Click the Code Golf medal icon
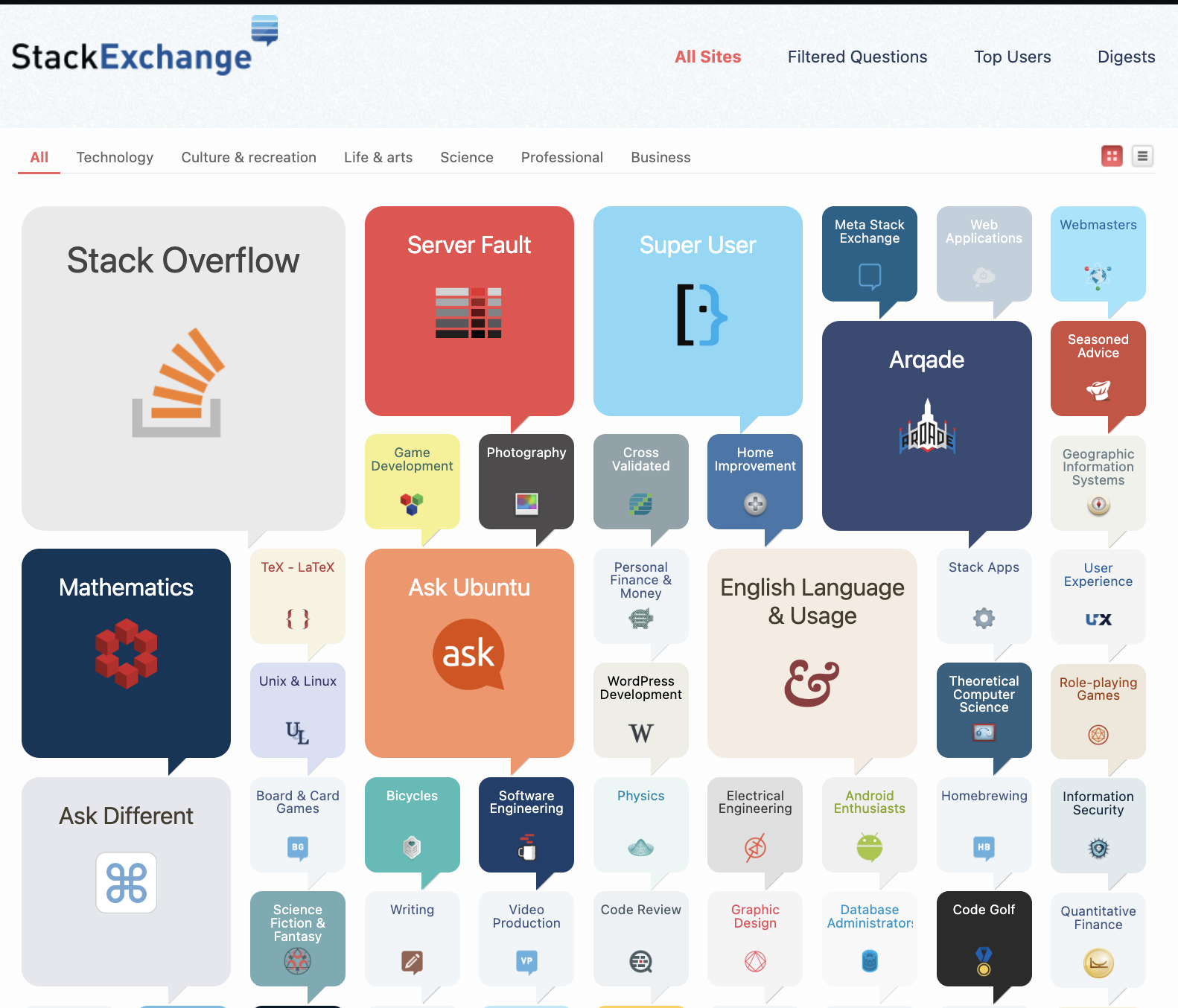Screen dimensions: 1178x1008 [x=984, y=961]
